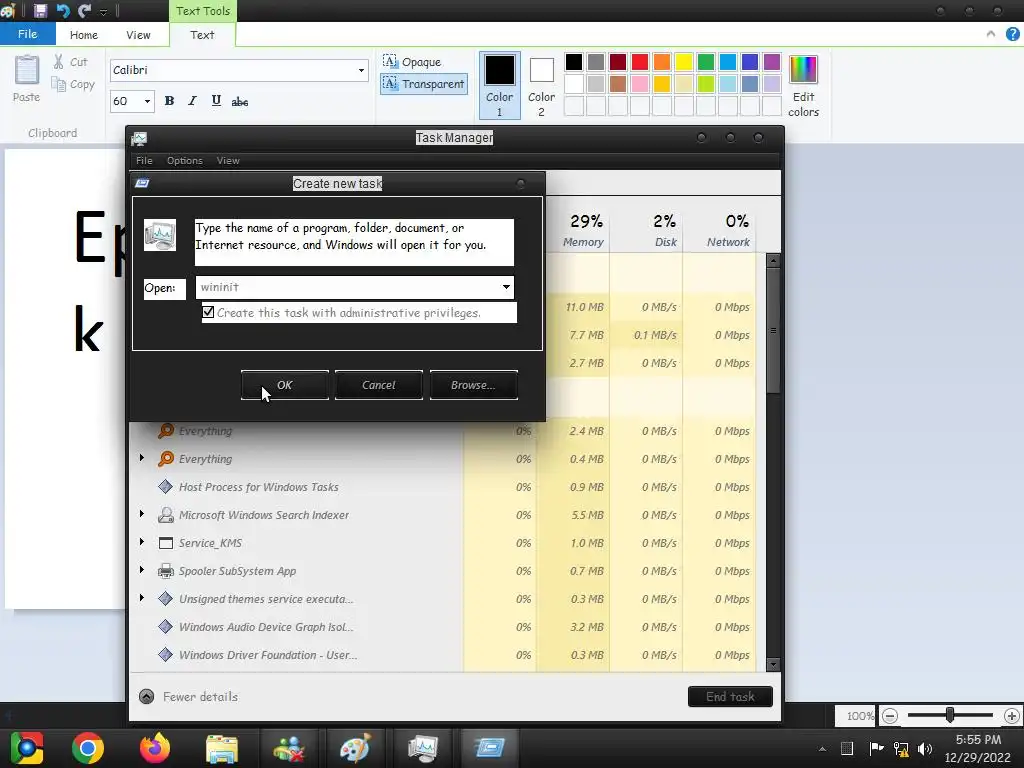1024x768 pixels.
Task: Sort processes by Memory column
Action: [574, 230]
